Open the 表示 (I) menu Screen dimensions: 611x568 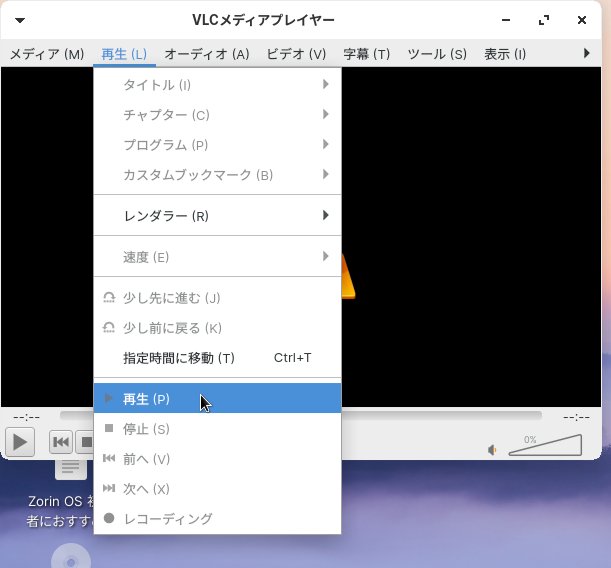pos(505,54)
